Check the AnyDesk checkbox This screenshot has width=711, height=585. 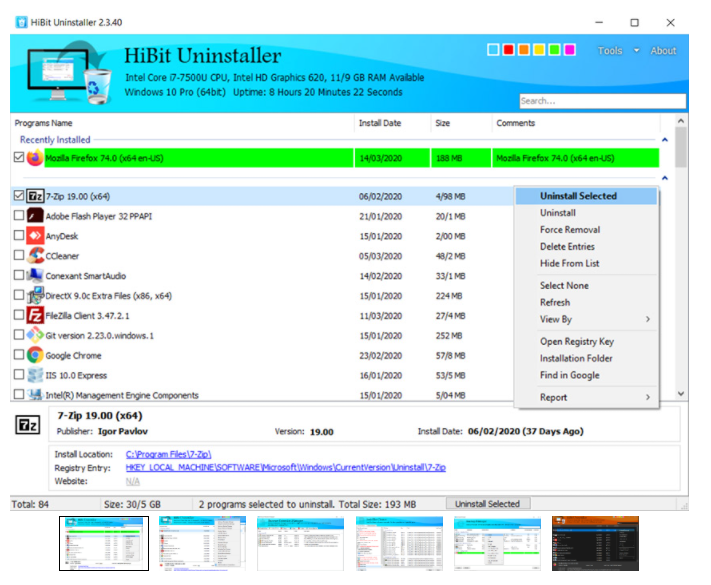pyautogui.click(x=19, y=235)
